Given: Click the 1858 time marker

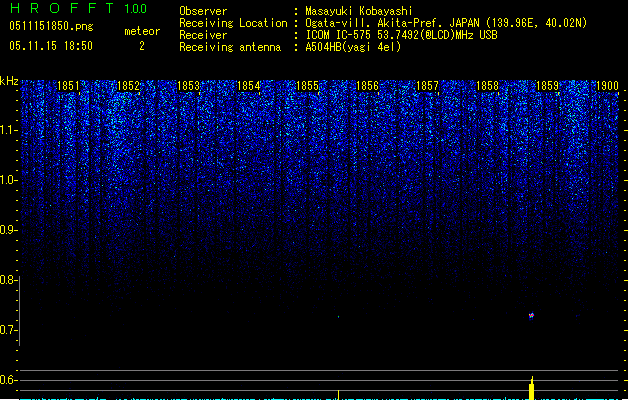Looking at the screenshot, I should point(487,86).
